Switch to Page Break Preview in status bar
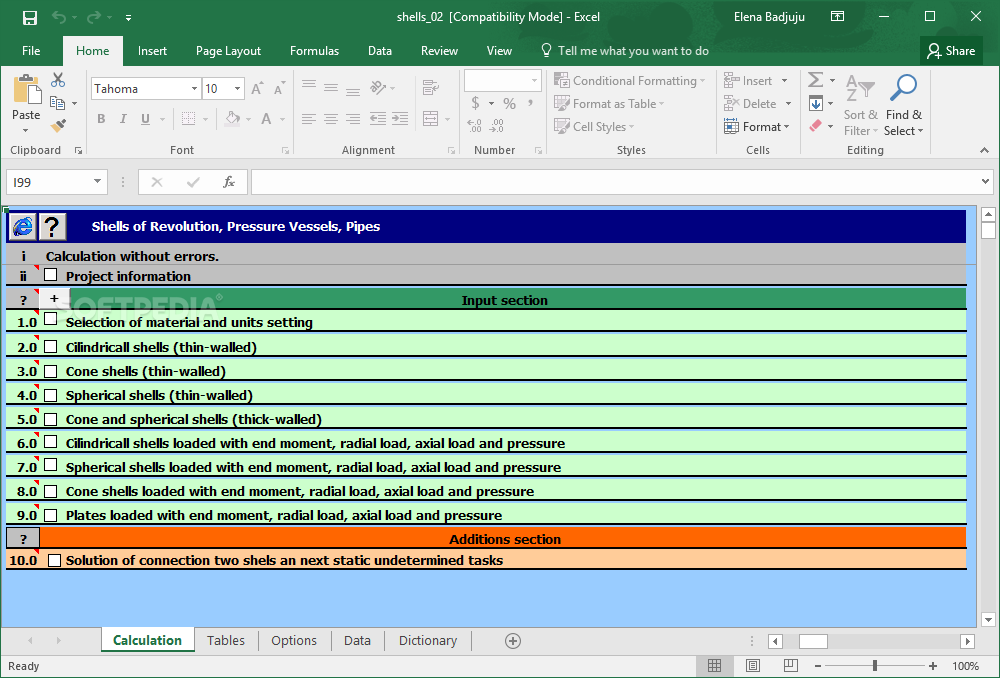The width and height of the screenshot is (1000, 678). point(790,666)
